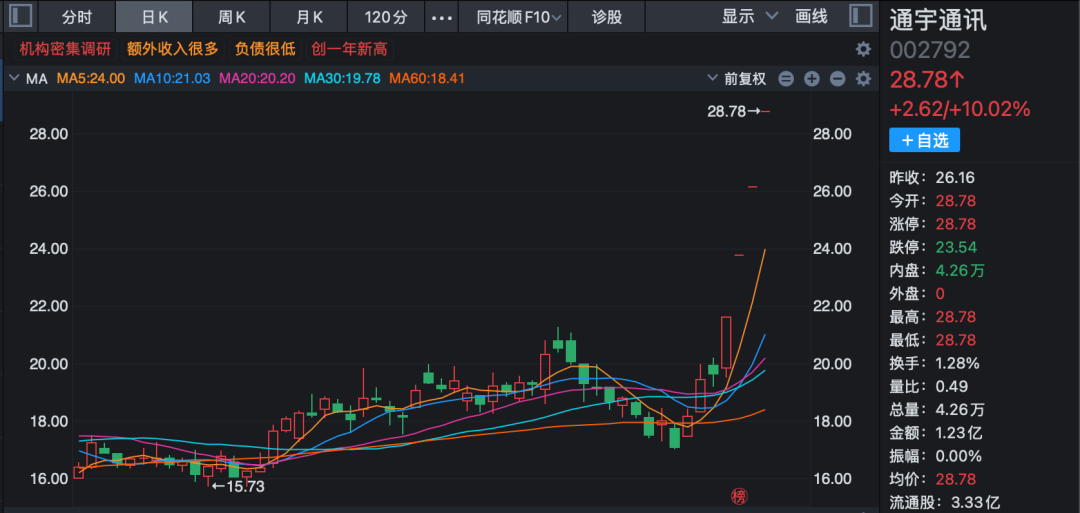Image resolution: width=1080 pixels, height=513 pixels.
Task: Click the plus zoom-in chart icon
Action: pos(811,79)
